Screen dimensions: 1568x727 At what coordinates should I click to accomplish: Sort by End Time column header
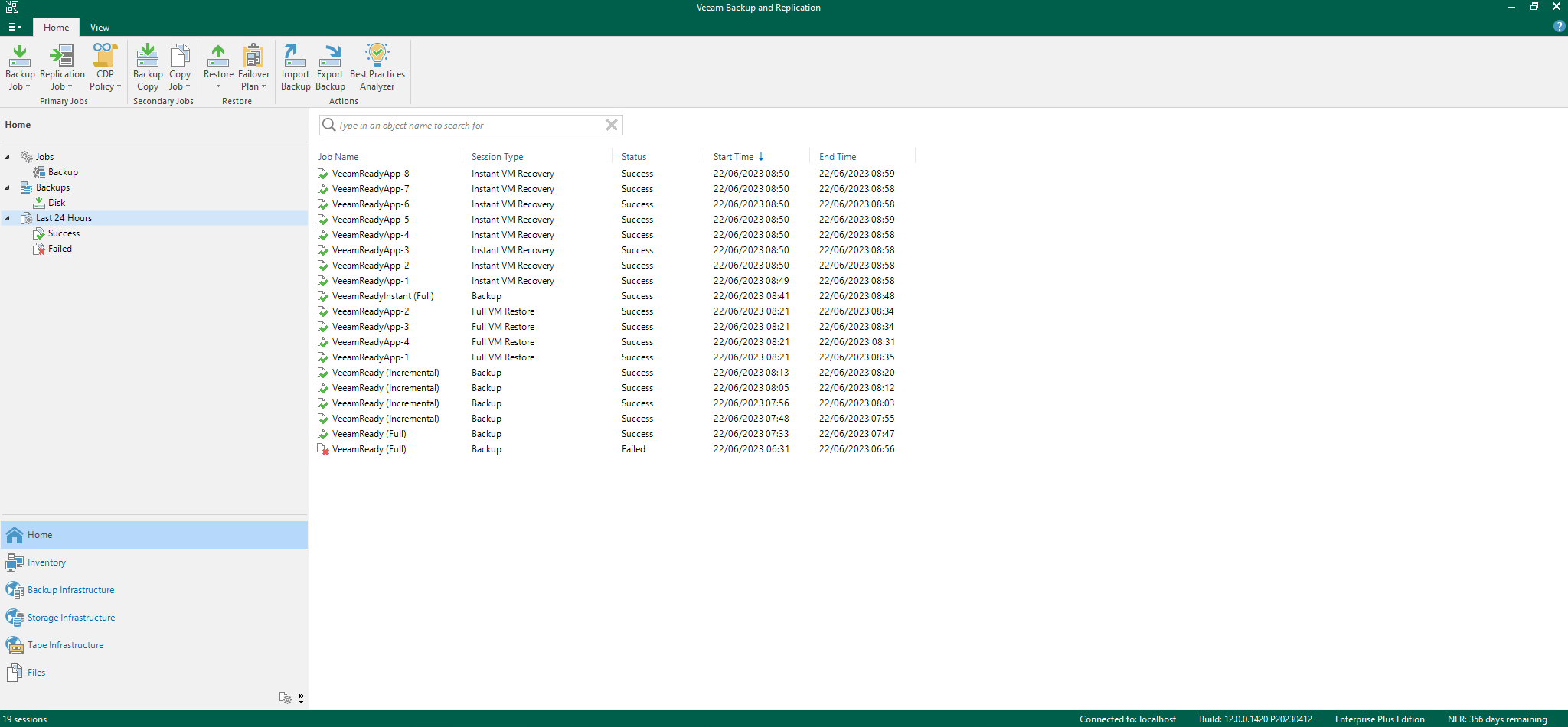pyautogui.click(x=838, y=157)
